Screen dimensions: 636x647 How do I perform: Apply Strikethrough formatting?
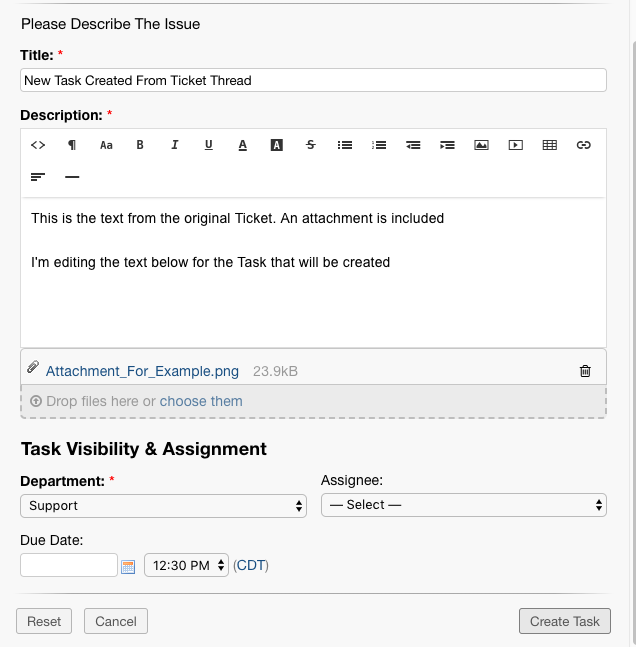tap(311, 145)
